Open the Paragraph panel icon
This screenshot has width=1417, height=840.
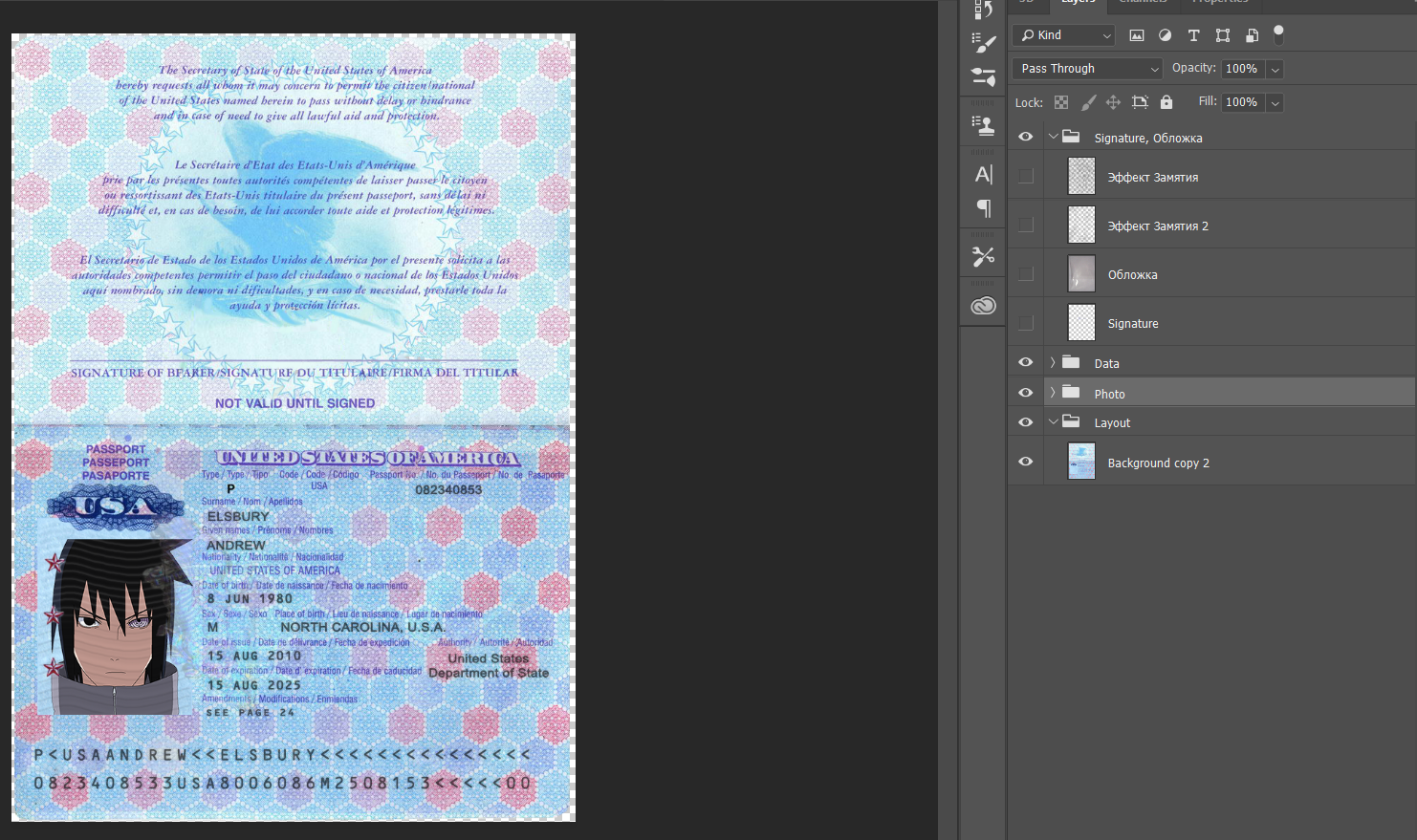click(983, 208)
